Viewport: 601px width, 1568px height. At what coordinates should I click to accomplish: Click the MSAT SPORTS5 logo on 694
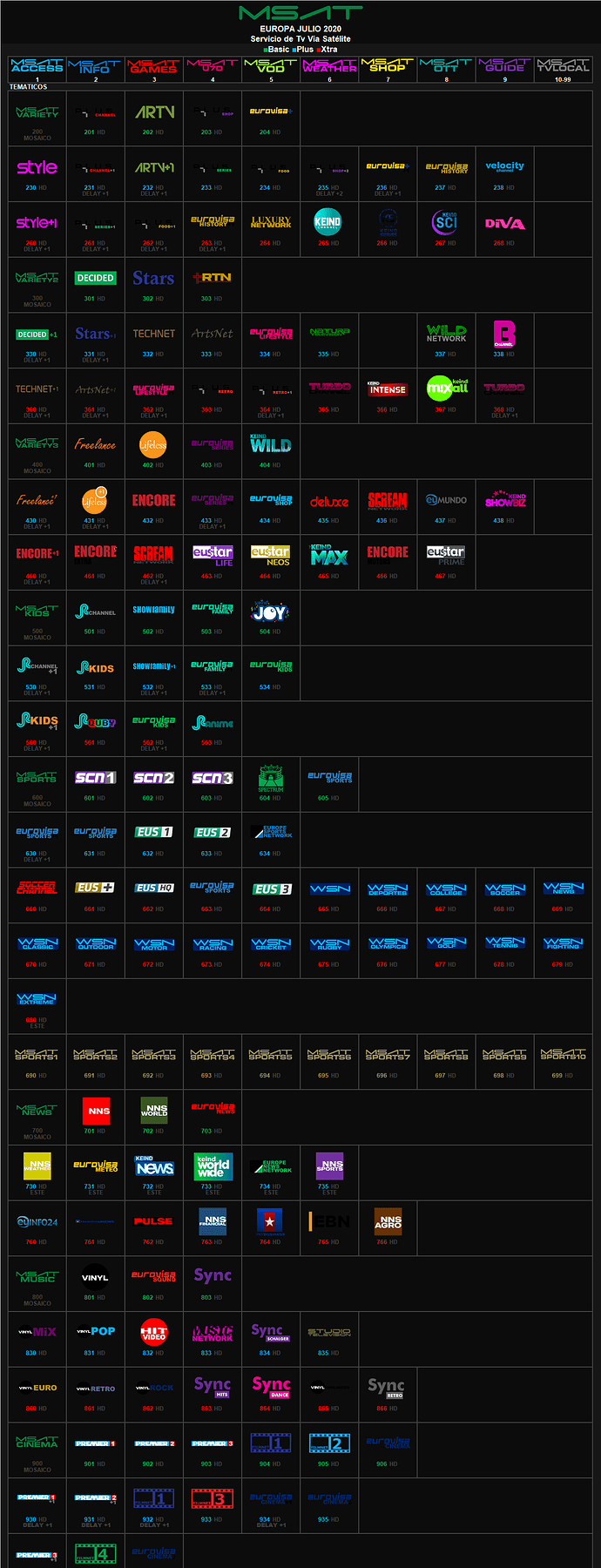271,1054
